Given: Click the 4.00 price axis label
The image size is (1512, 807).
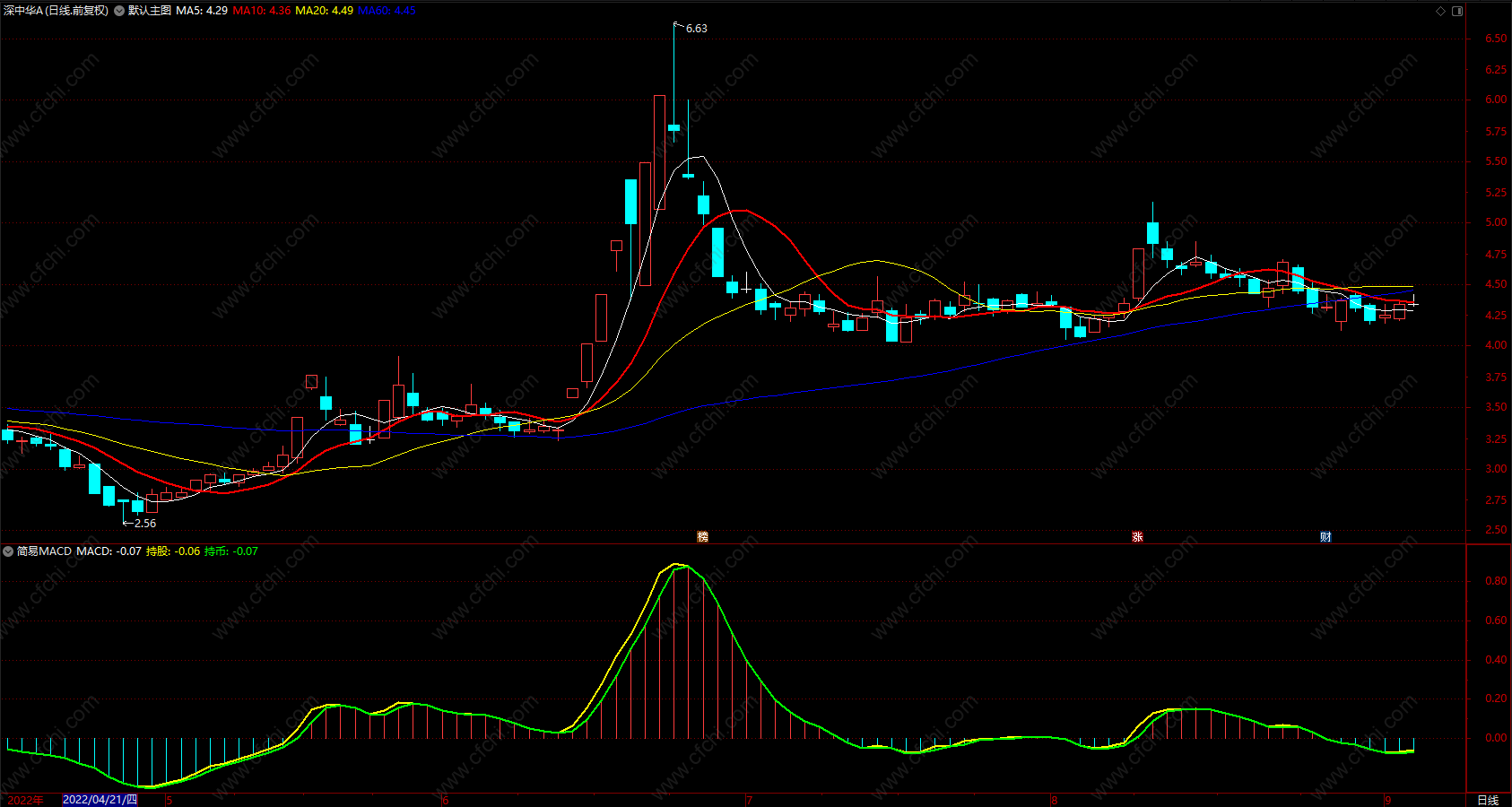Looking at the screenshot, I should point(1496,345).
